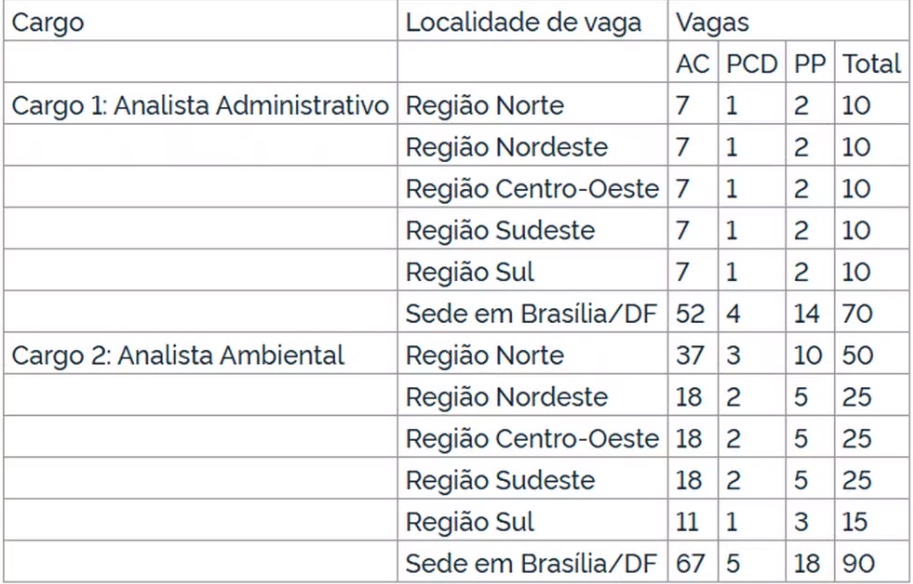Select the total value 70 cell

[x=857, y=314]
